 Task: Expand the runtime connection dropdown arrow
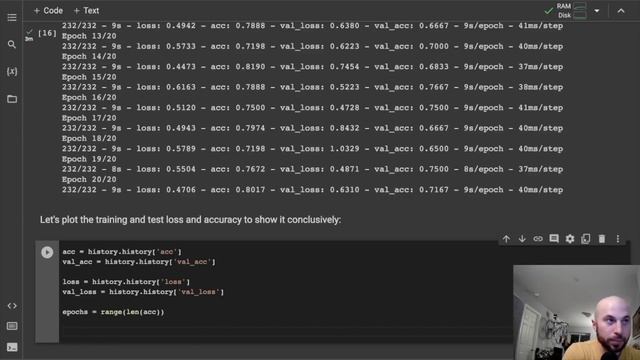[x=597, y=11]
